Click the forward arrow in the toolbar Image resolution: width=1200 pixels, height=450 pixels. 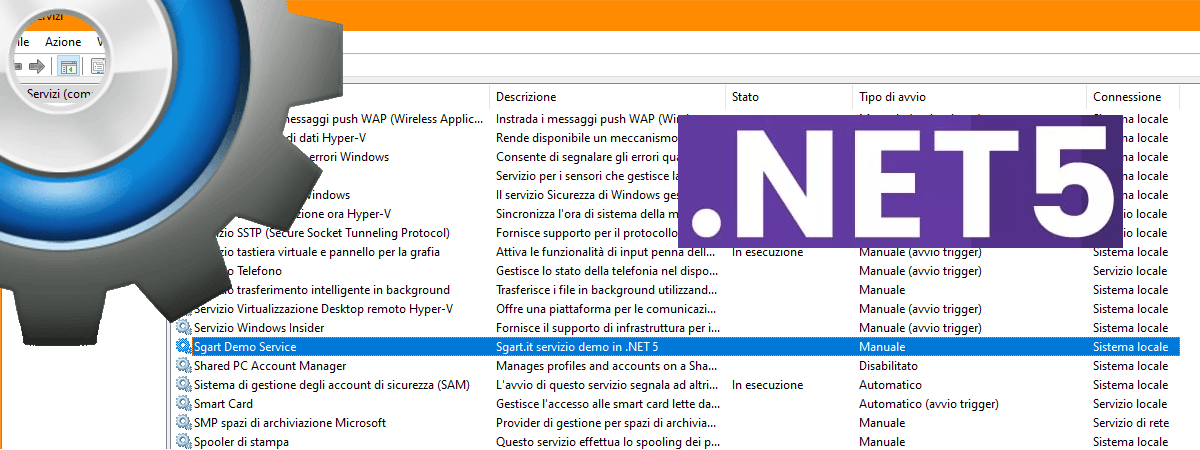coord(37,67)
